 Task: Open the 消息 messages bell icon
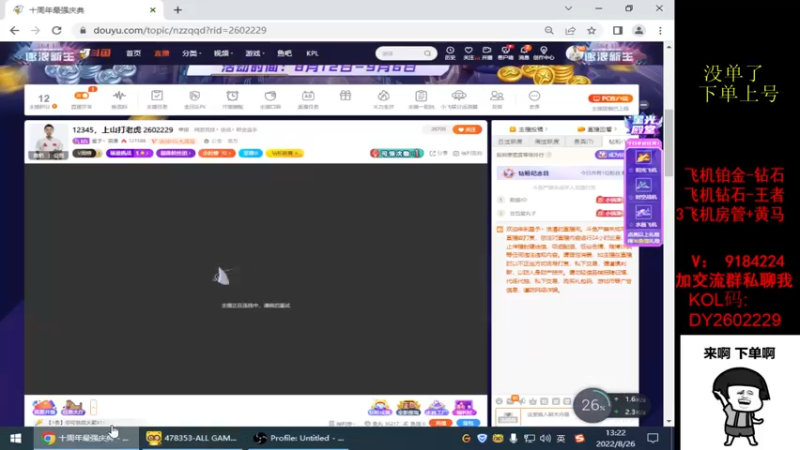pyautogui.click(x=524, y=53)
